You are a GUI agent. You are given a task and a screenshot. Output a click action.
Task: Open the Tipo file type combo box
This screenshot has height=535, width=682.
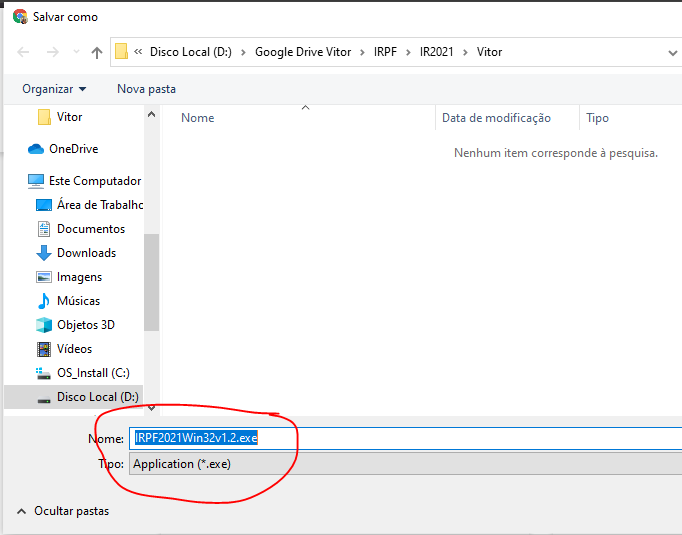400,464
